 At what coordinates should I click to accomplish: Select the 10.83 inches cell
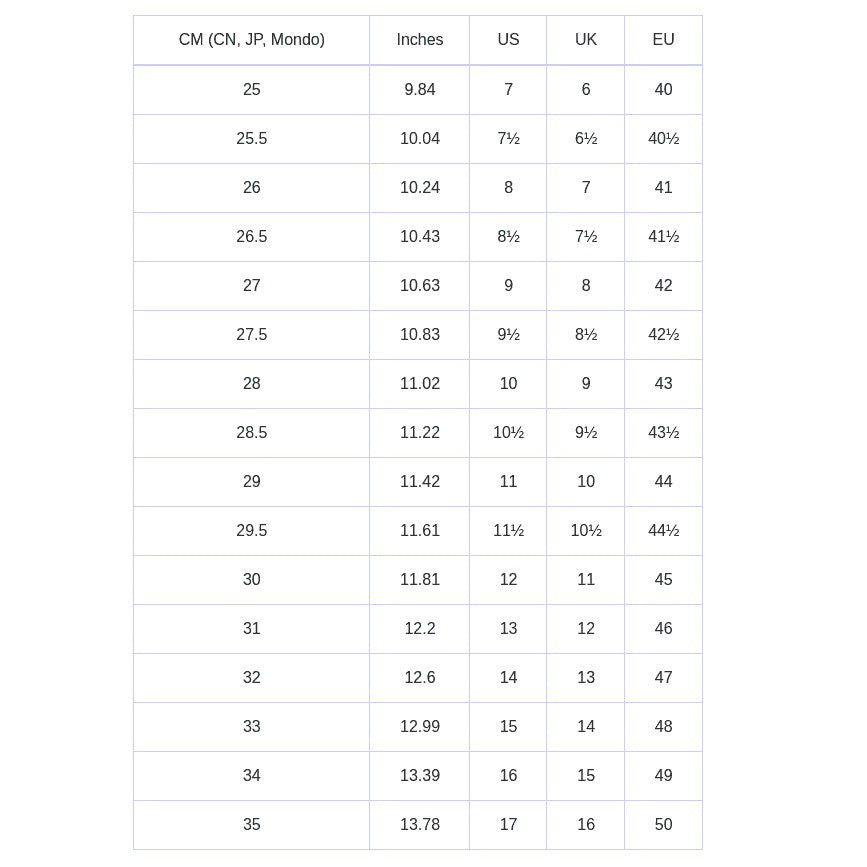(419, 334)
